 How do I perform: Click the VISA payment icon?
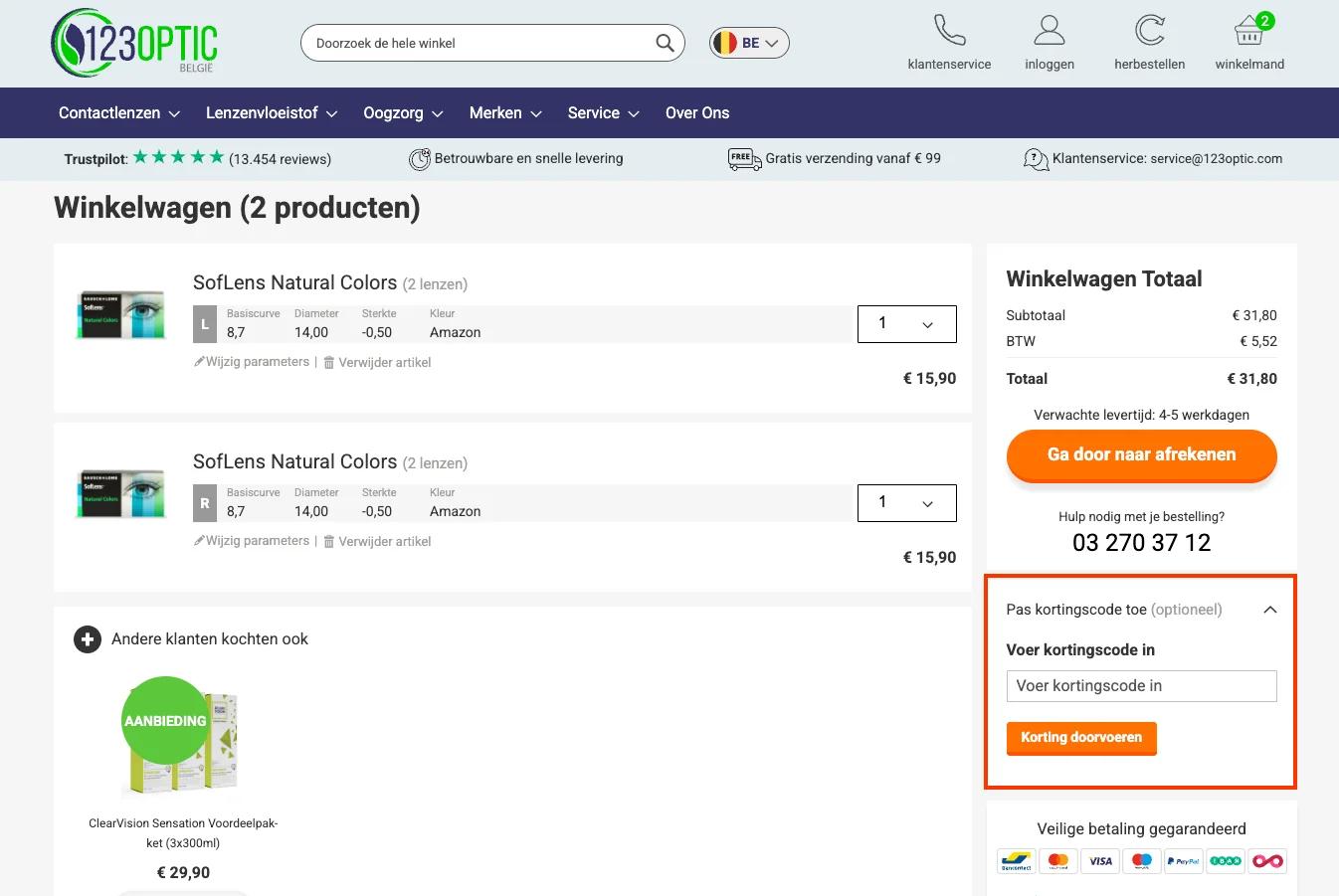click(x=1100, y=861)
